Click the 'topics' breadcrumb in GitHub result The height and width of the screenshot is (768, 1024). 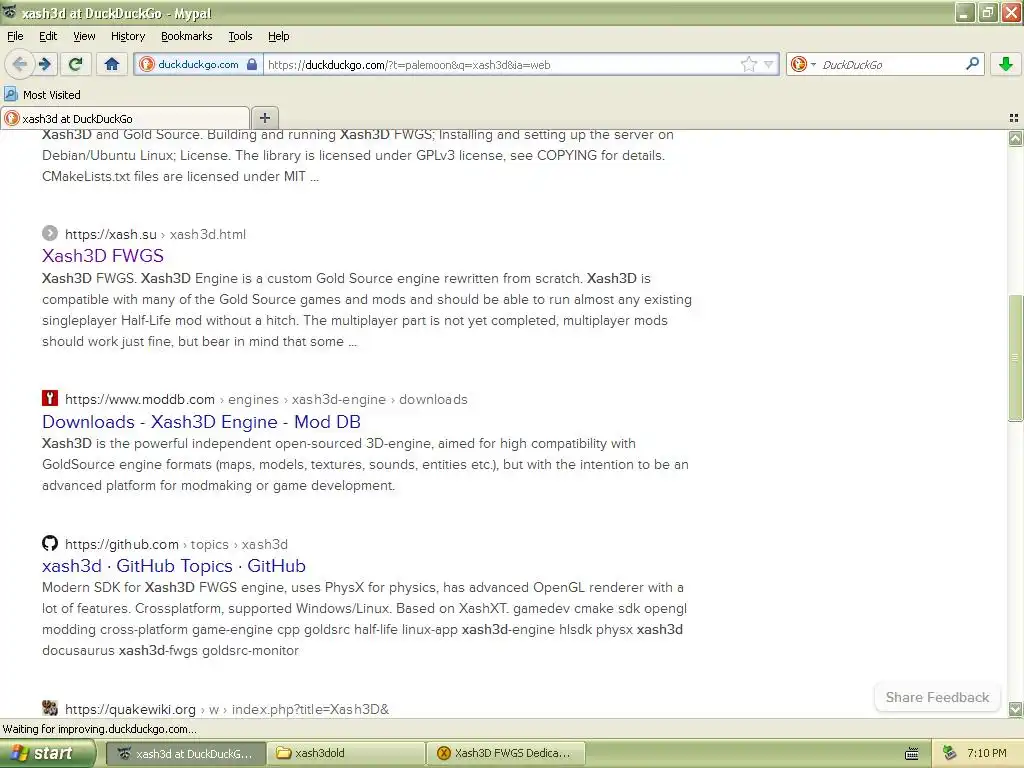pos(210,544)
